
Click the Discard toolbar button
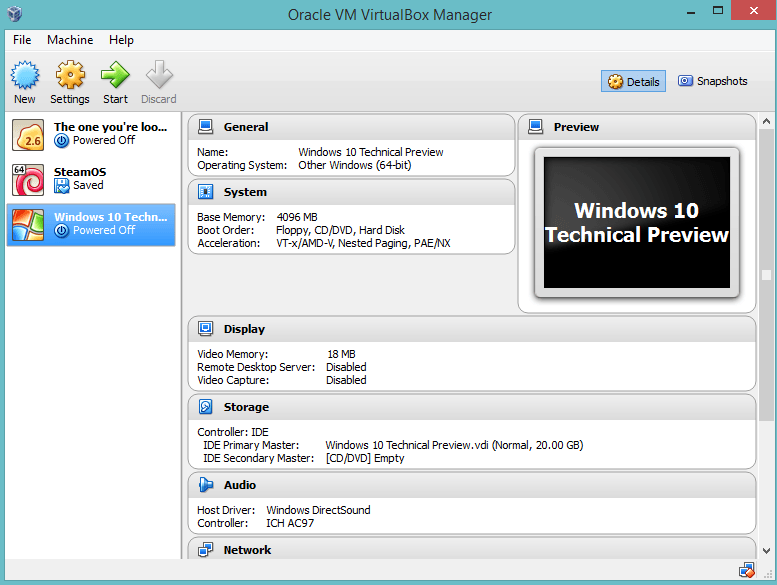coord(159,82)
